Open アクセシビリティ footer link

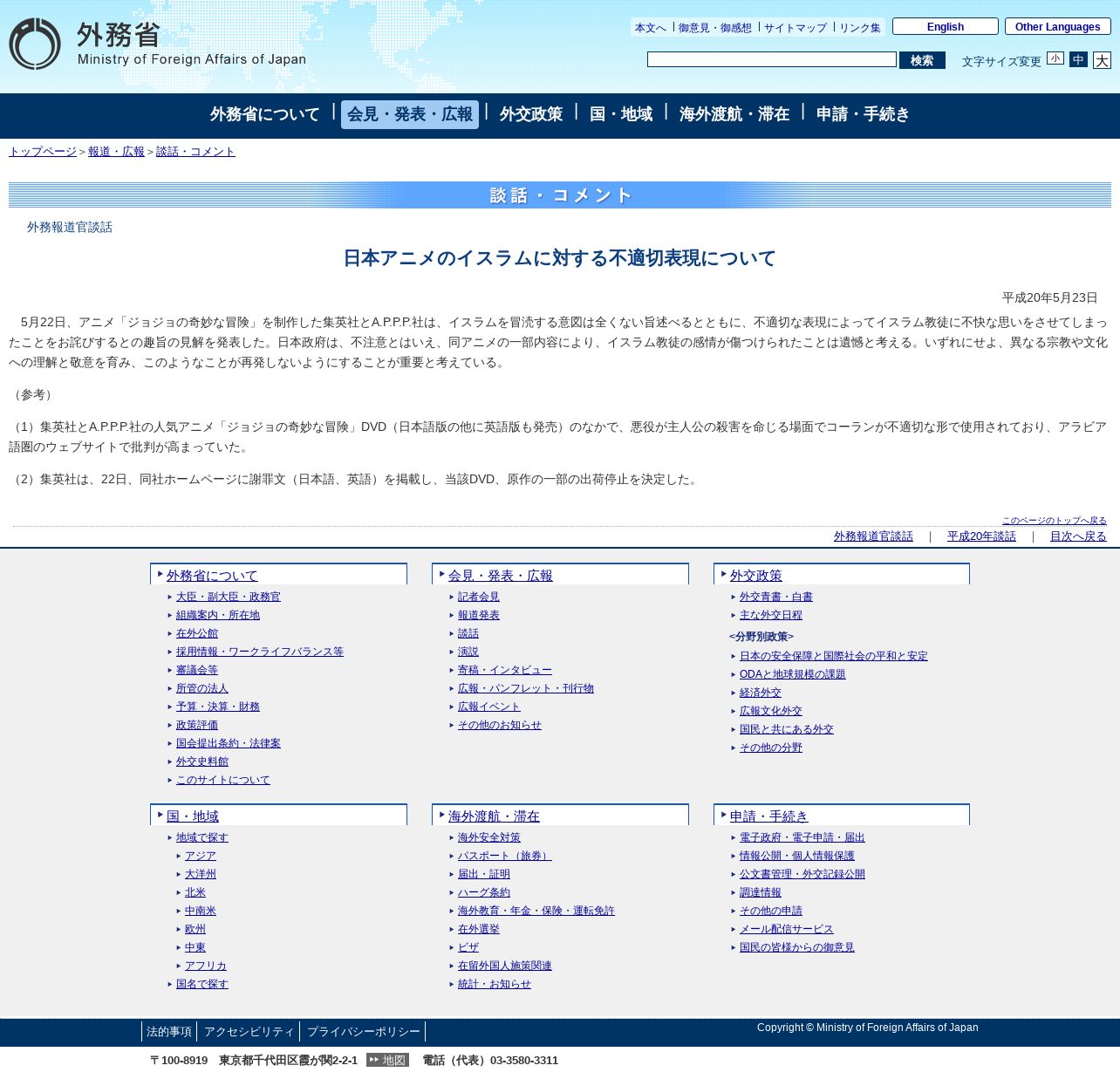(249, 1032)
